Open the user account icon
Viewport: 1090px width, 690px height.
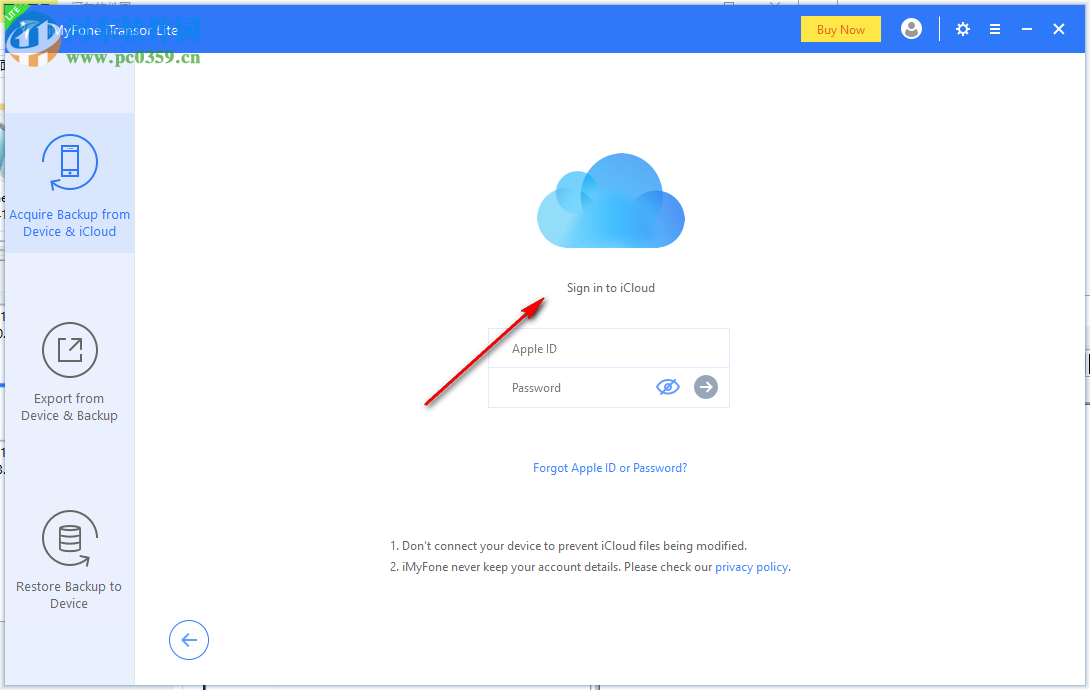pyautogui.click(x=911, y=29)
